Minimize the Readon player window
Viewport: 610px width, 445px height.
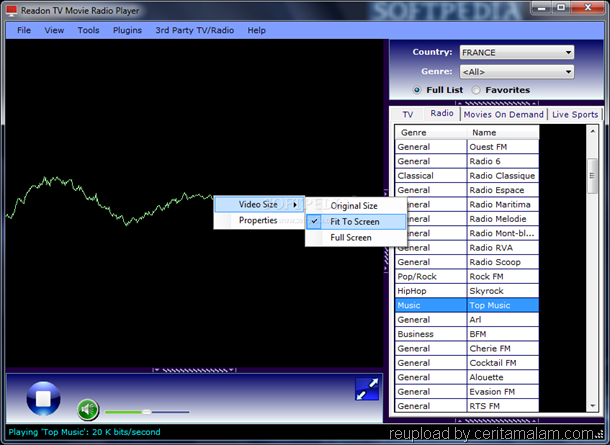[x=542, y=8]
